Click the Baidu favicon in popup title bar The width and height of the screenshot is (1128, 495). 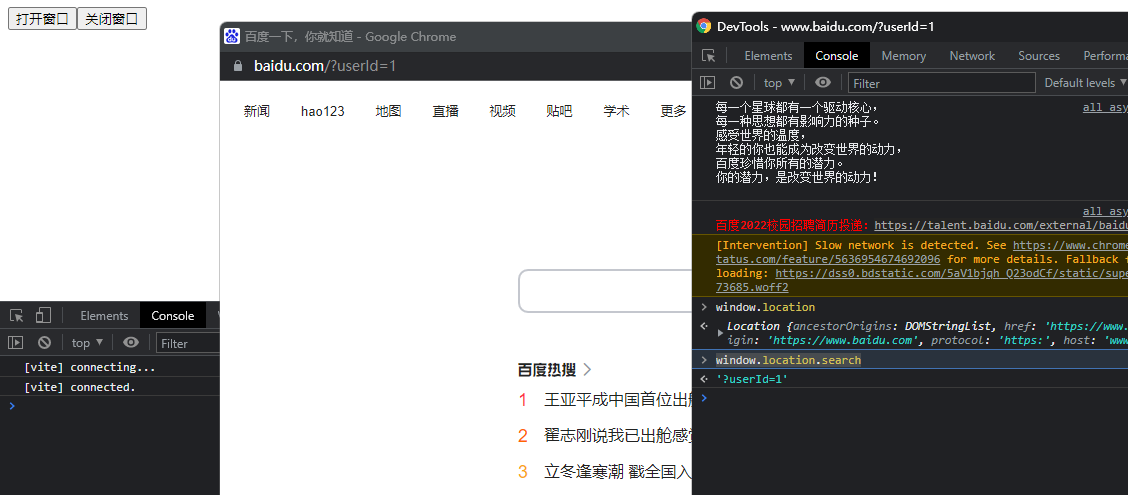(232, 36)
